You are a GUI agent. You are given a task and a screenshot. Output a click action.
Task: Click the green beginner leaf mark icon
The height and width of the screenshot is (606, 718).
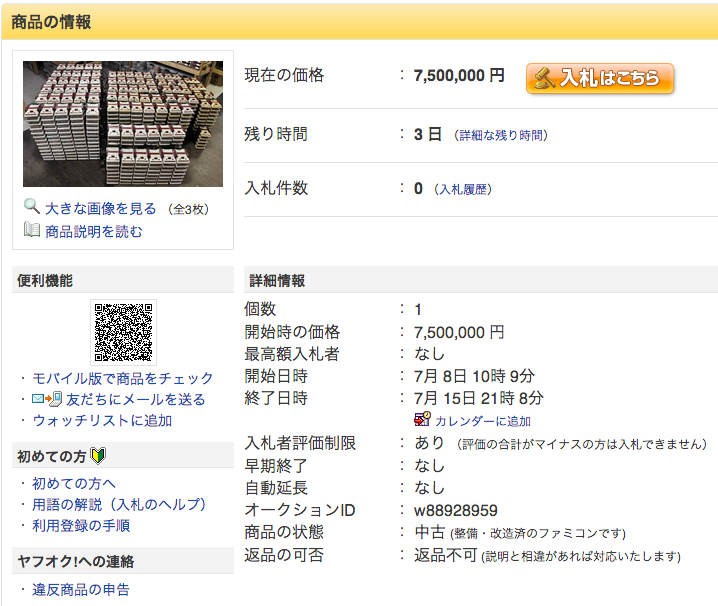98,456
